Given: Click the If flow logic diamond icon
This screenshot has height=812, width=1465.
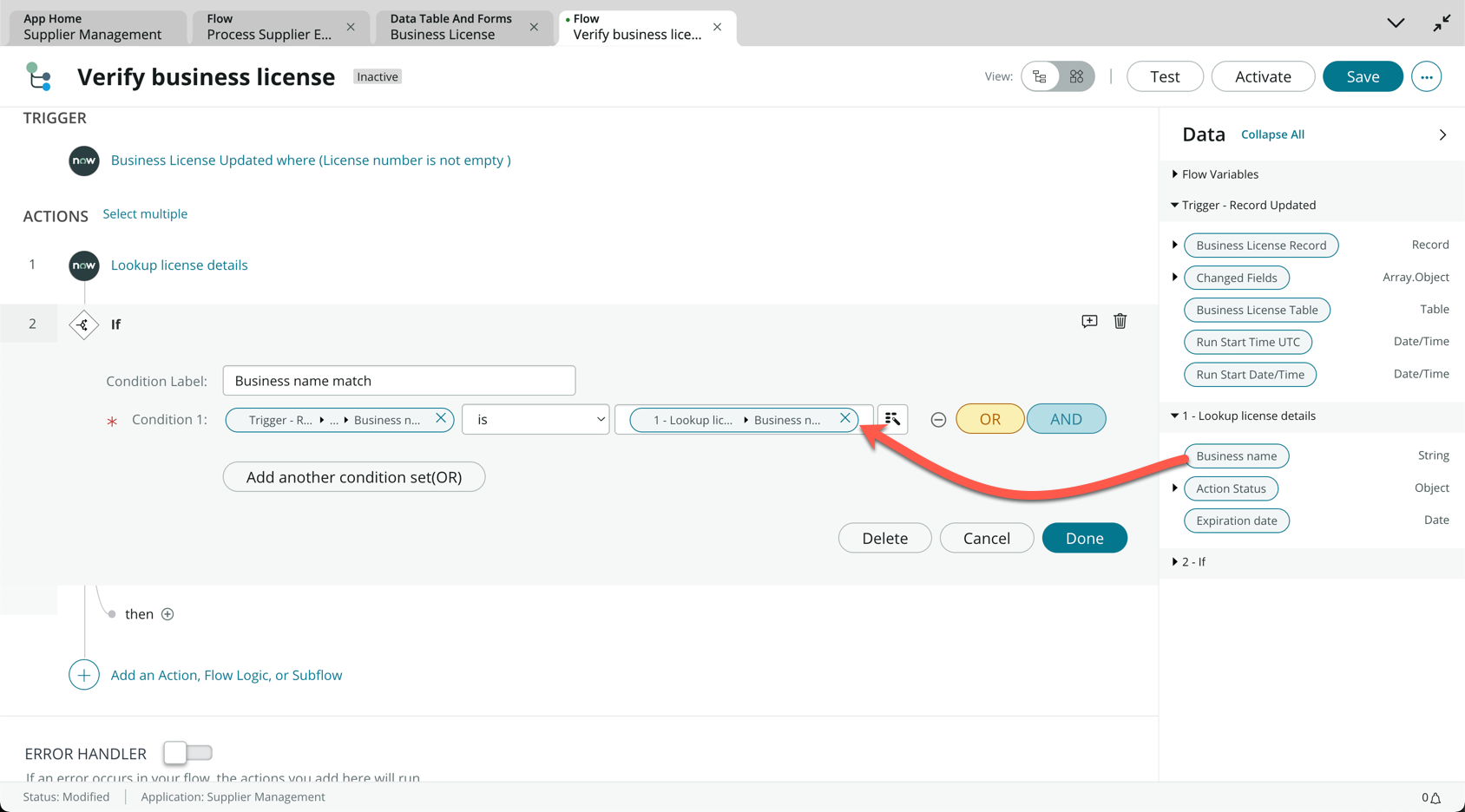Looking at the screenshot, I should tap(84, 324).
